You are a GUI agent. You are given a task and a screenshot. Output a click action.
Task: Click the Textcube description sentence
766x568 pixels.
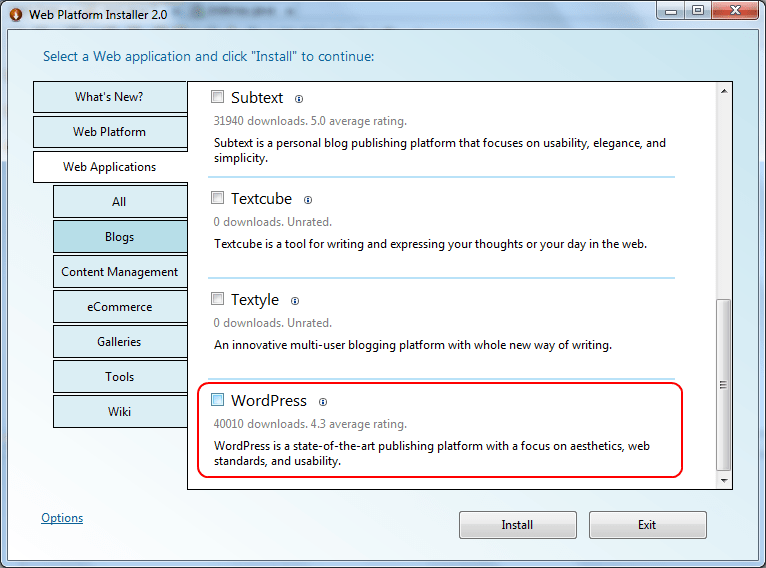click(x=430, y=244)
